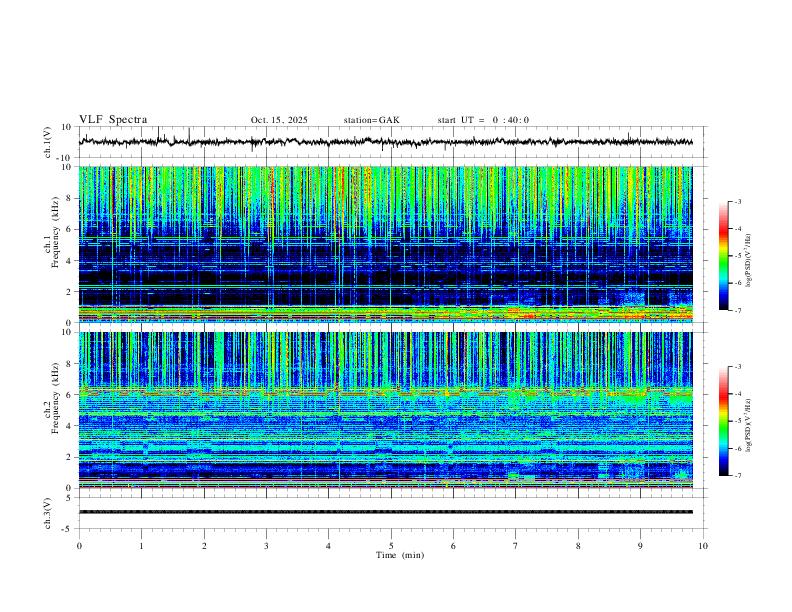Click time axis tick label "4"
The width and height of the screenshot is (792, 612).
328,546
